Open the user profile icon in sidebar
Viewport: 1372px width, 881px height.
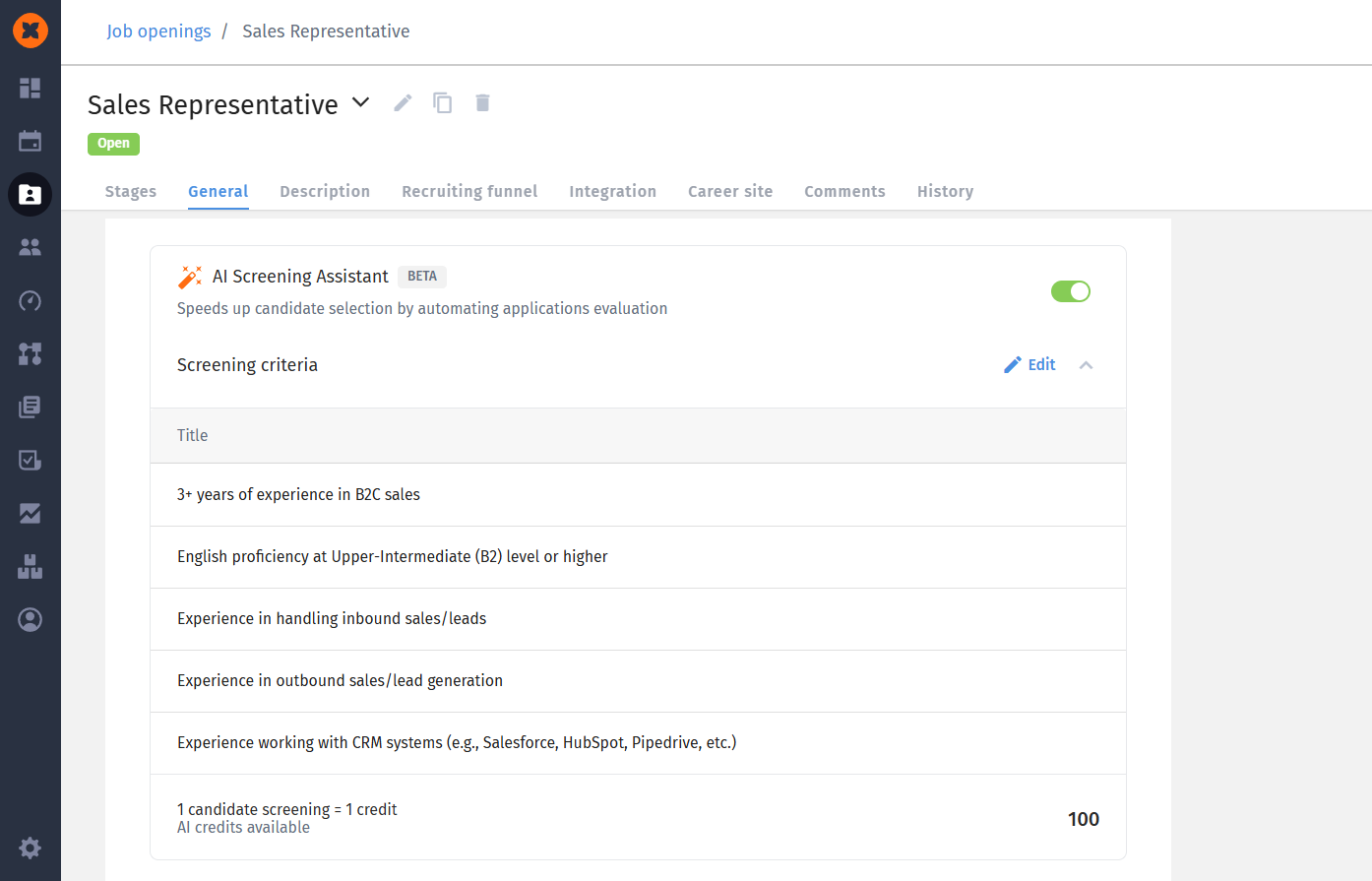(x=31, y=619)
